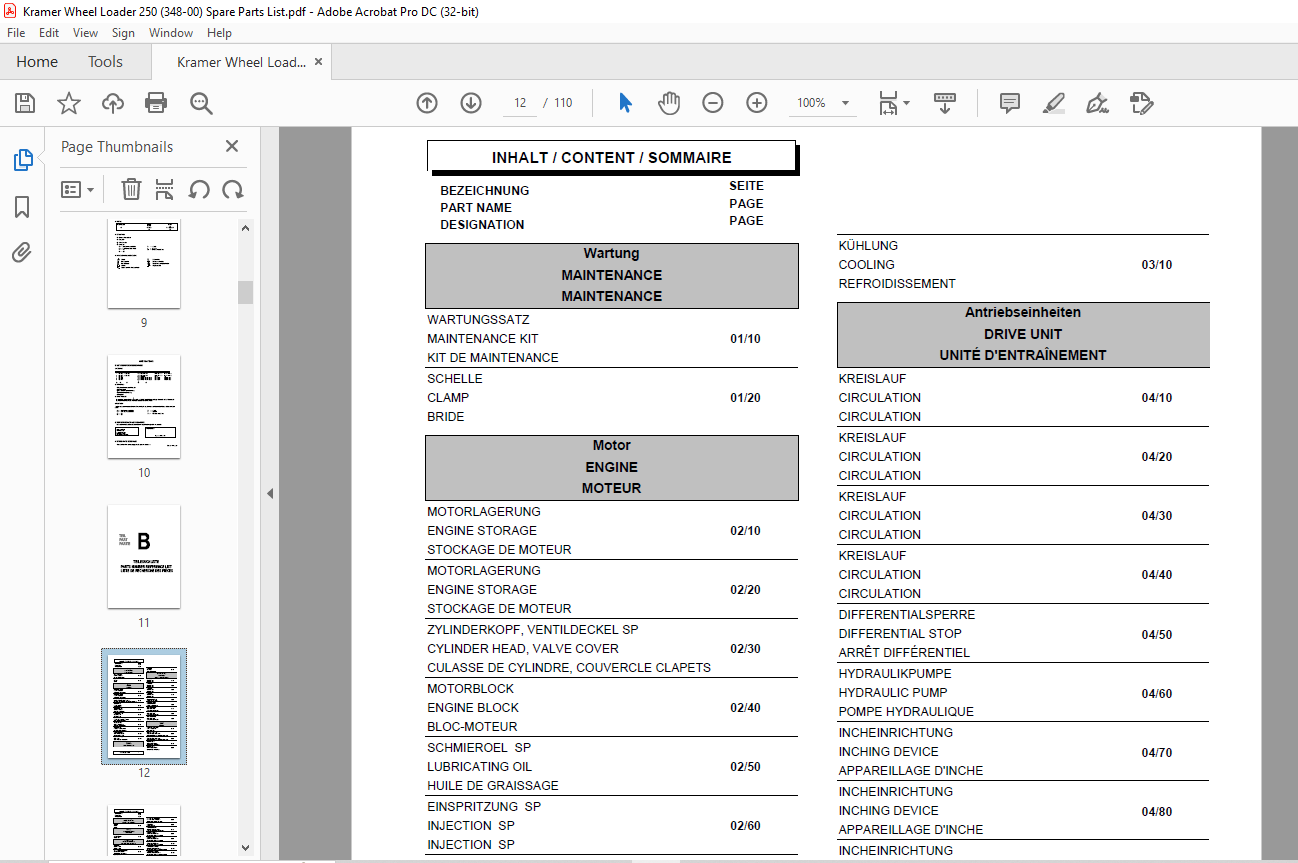Switch to the Tools tab
The height and width of the screenshot is (863, 1298).
click(x=105, y=62)
